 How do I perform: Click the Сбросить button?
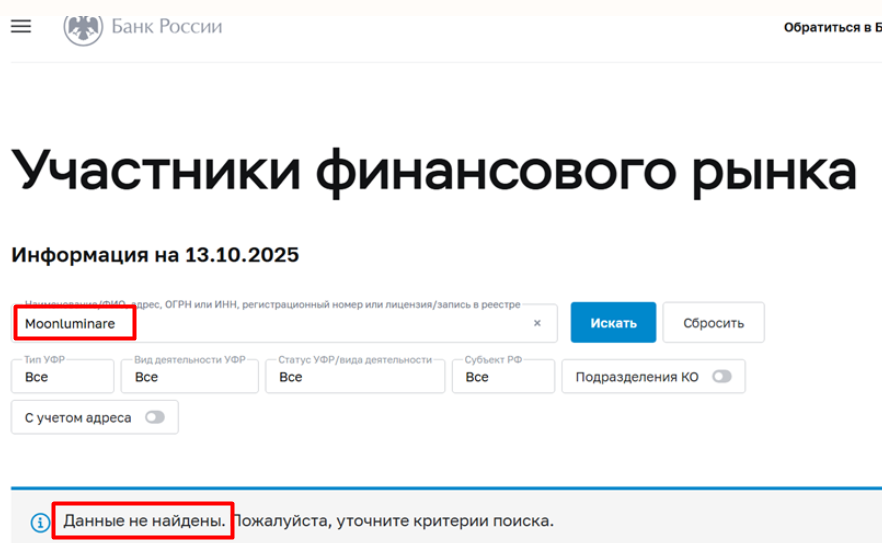point(713,322)
